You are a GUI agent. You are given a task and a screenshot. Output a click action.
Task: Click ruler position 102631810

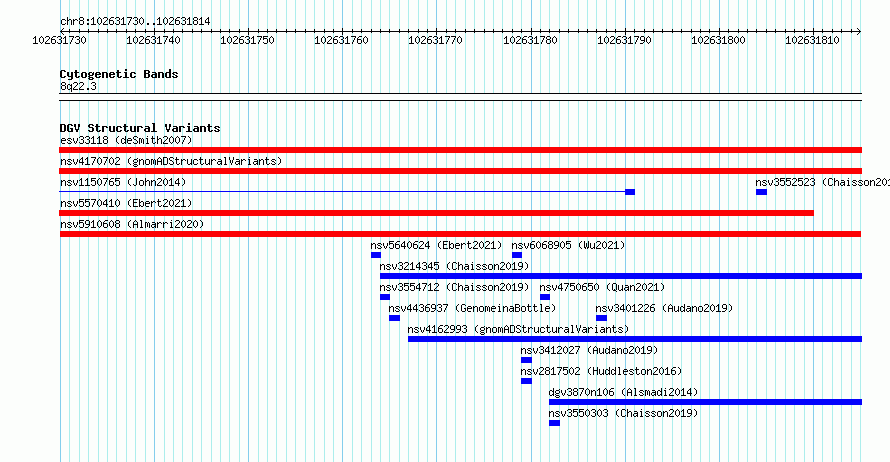pyautogui.click(x=813, y=40)
